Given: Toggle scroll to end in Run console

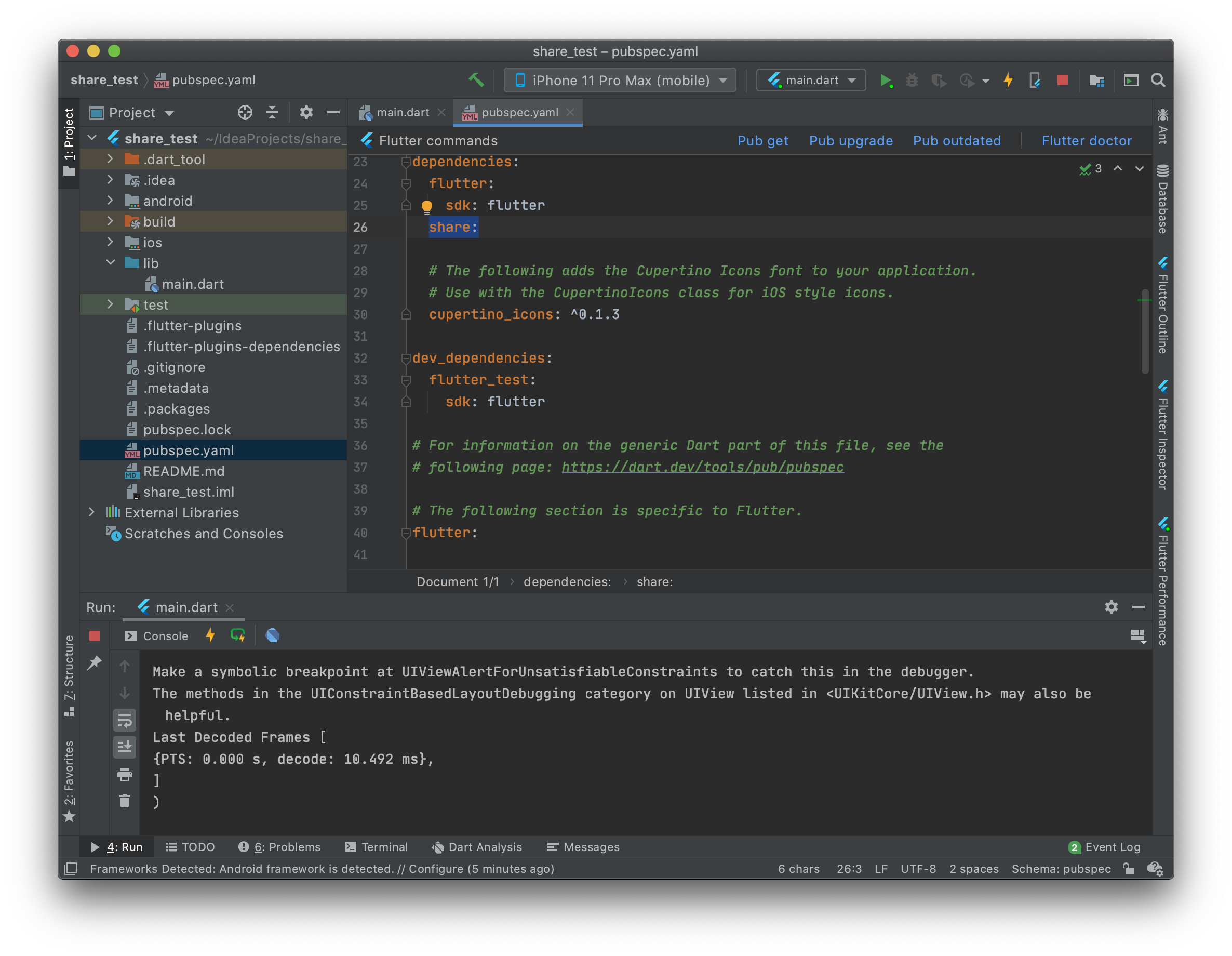Looking at the screenshot, I should [125, 747].
